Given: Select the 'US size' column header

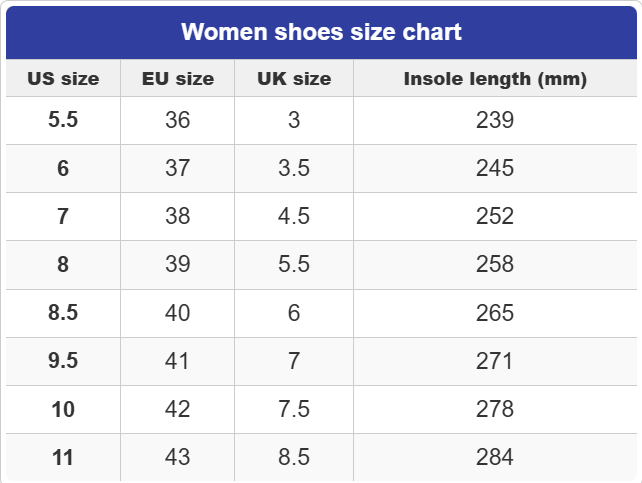Looking at the screenshot, I should [63, 79].
